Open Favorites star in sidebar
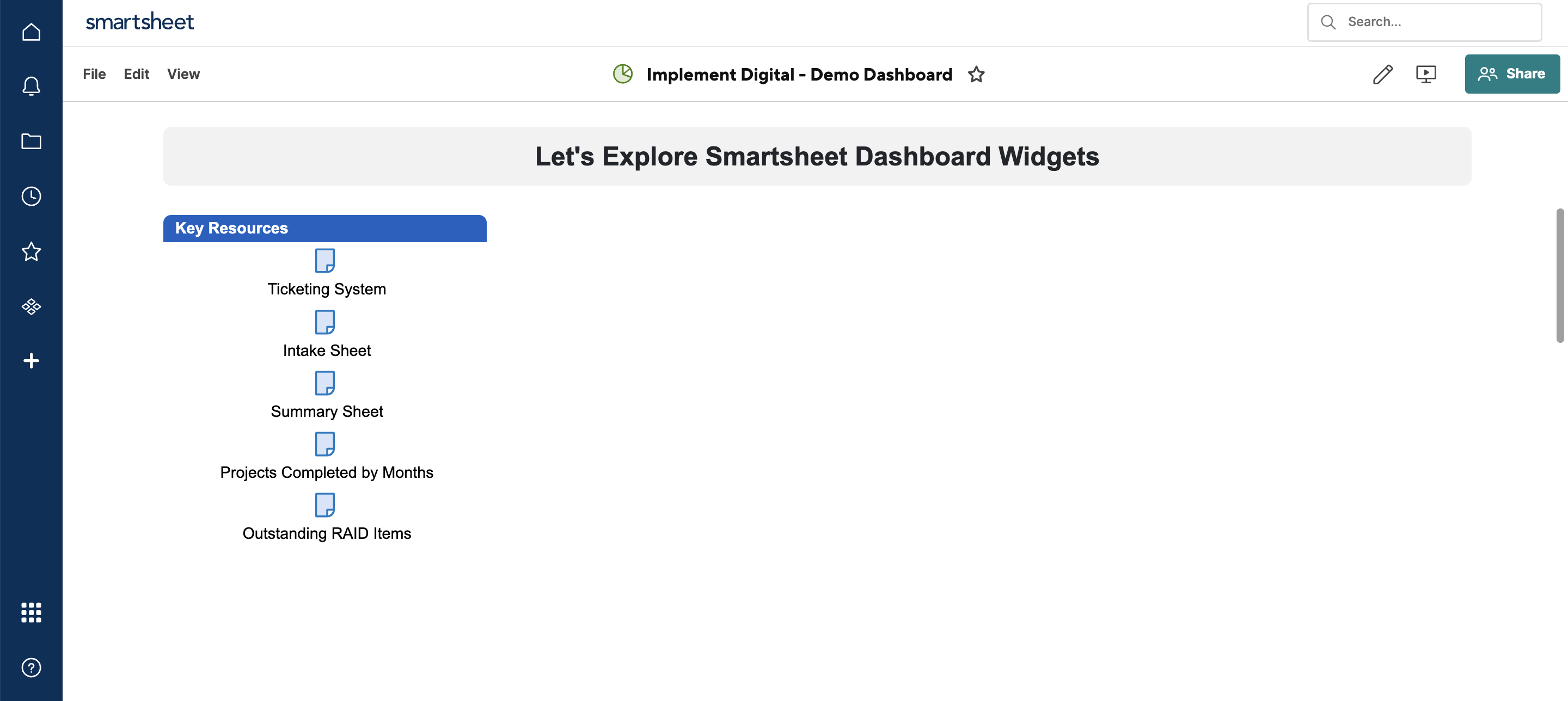The height and width of the screenshot is (701, 1568). click(x=31, y=251)
